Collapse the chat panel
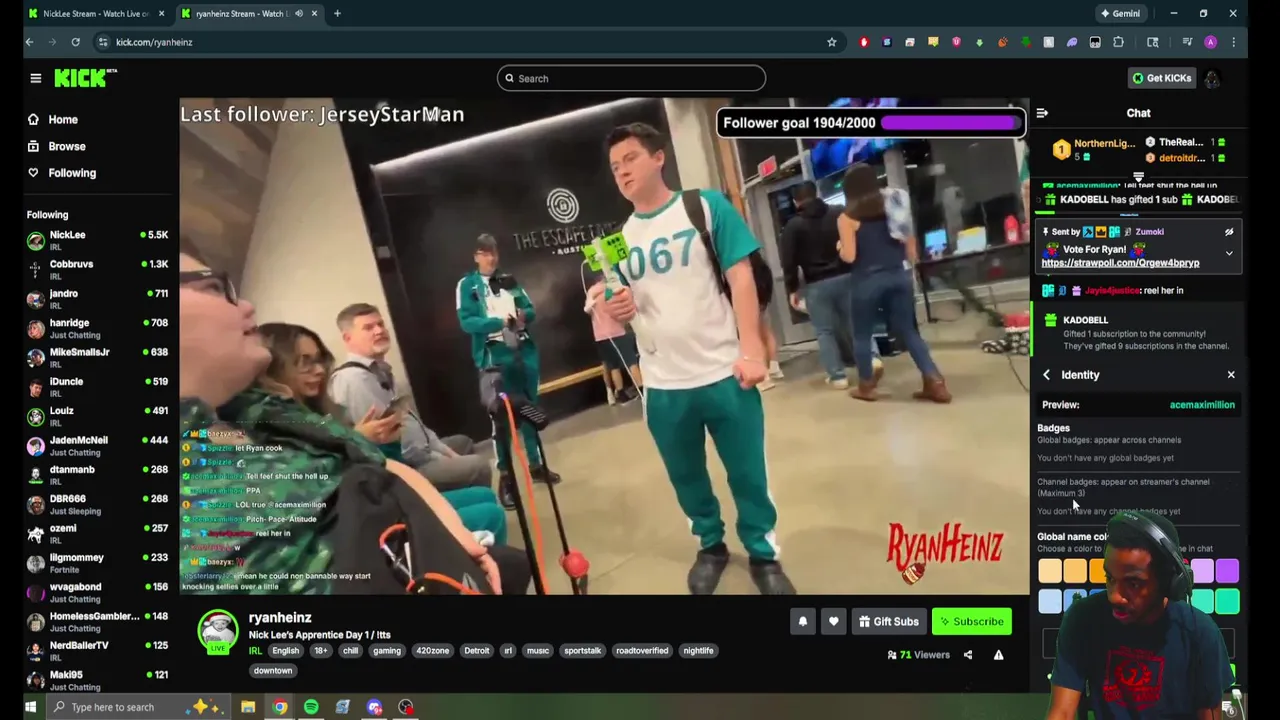The width and height of the screenshot is (1280, 720). pos(1042,113)
